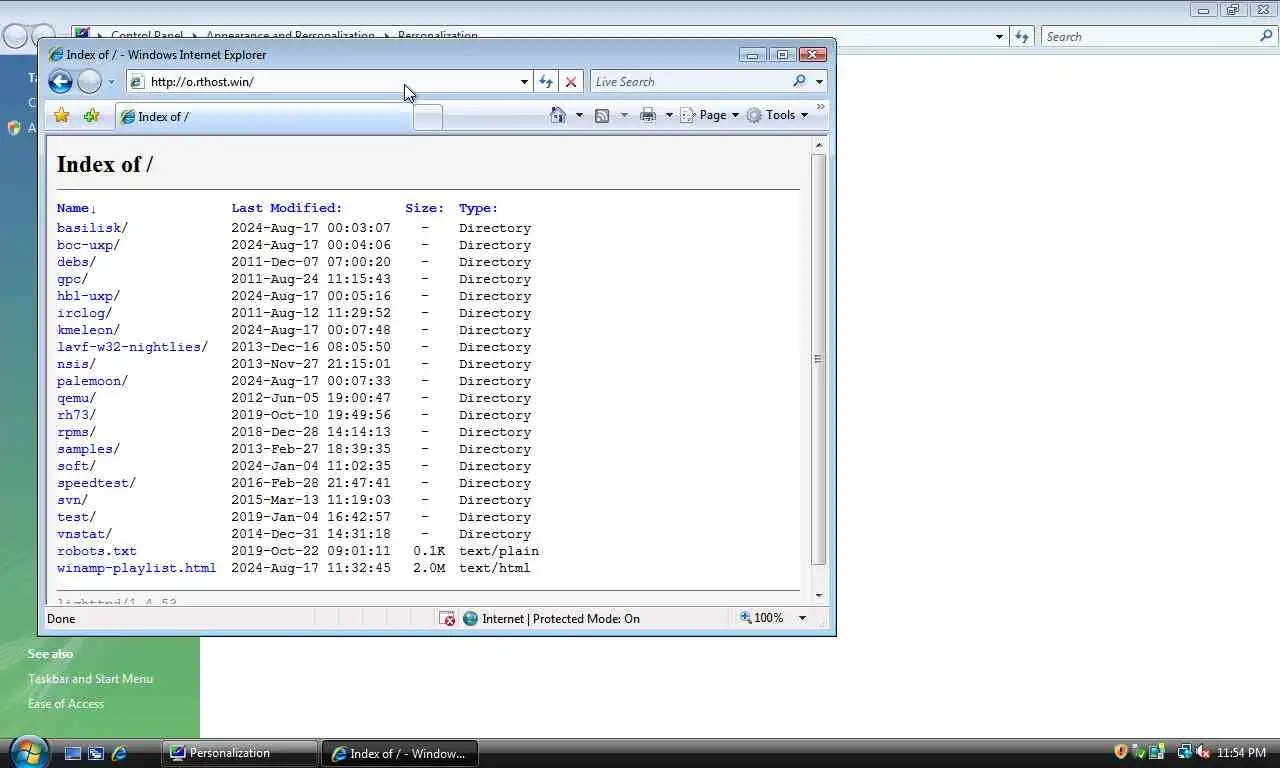Viewport: 1280px width, 768px height.
Task: Click the Print icon in command bar
Action: [x=648, y=115]
